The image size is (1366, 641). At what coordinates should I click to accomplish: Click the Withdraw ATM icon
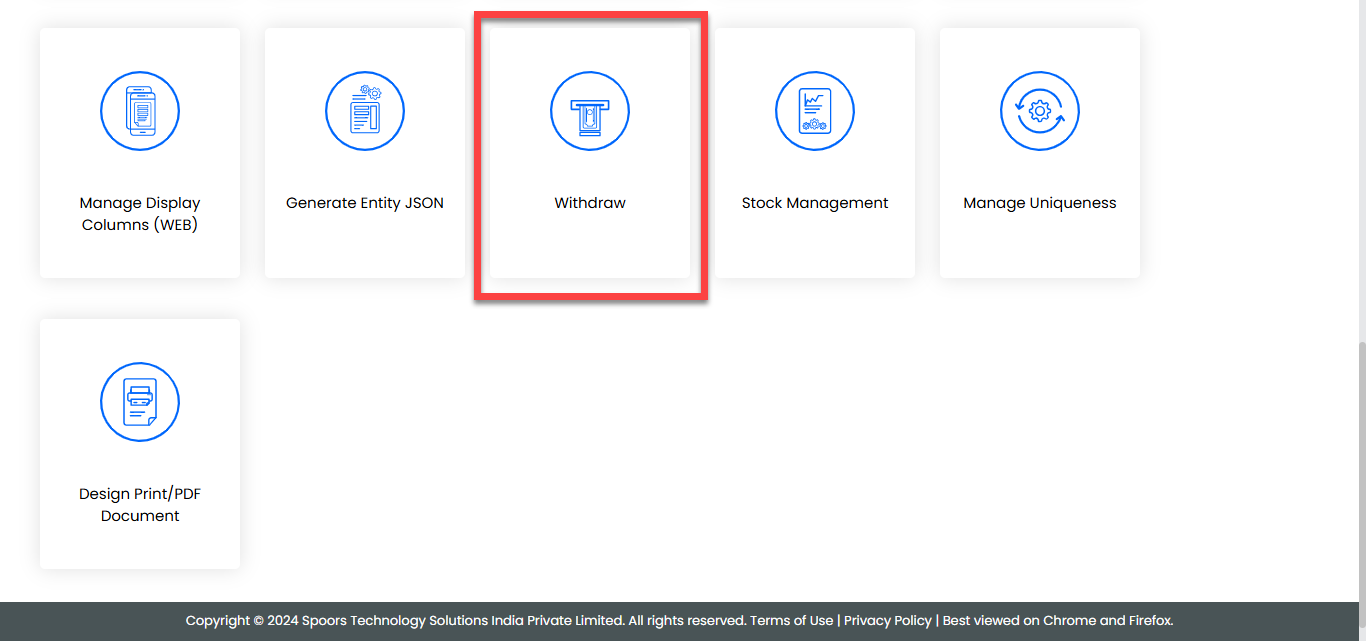click(590, 111)
